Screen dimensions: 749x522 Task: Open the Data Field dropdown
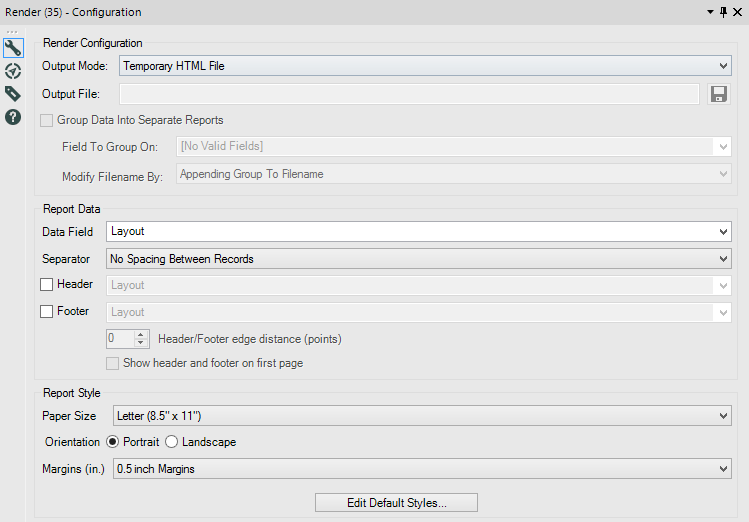[419, 232]
